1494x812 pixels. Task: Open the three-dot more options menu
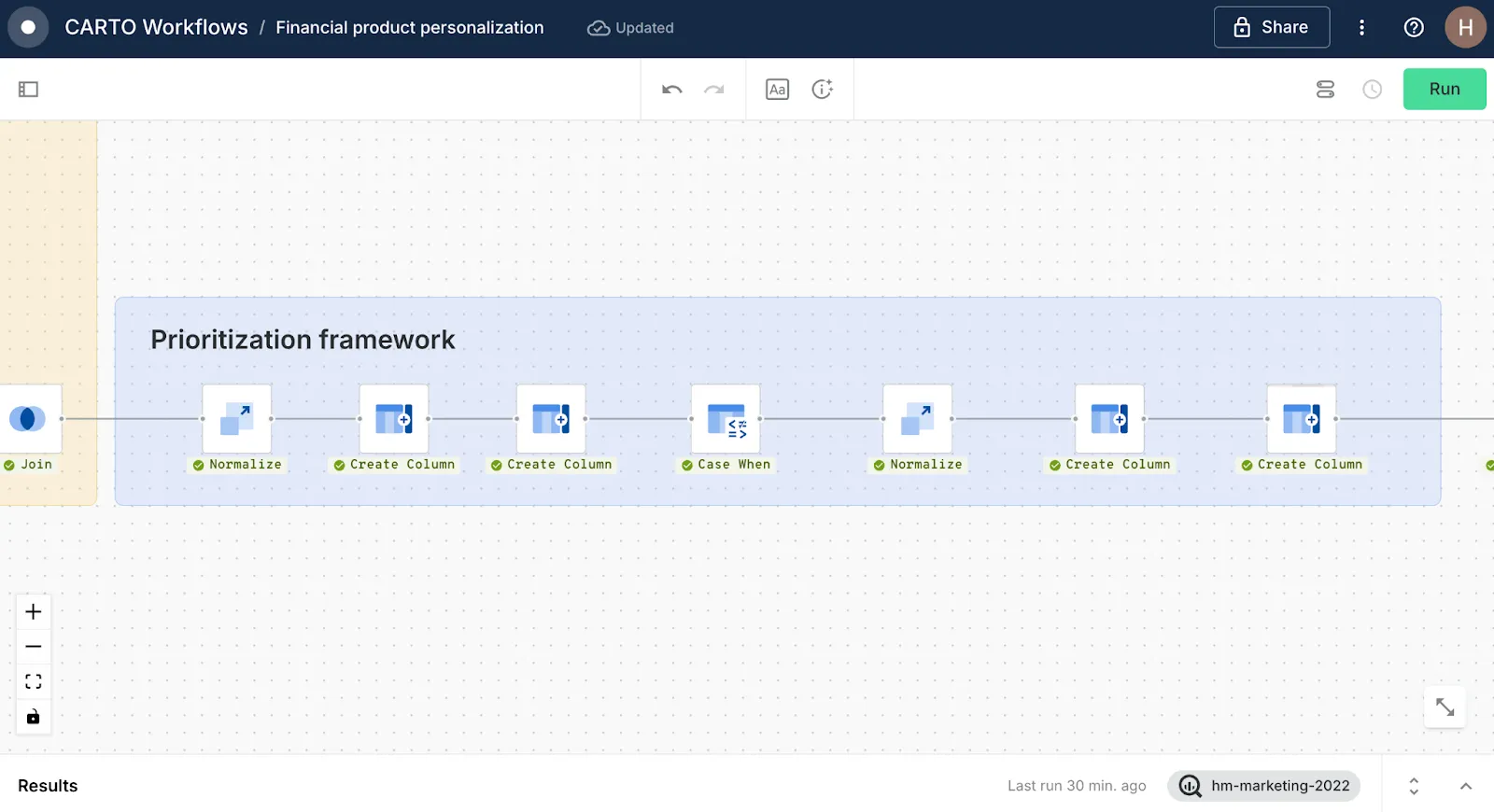pyautogui.click(x=1361, y=28)
